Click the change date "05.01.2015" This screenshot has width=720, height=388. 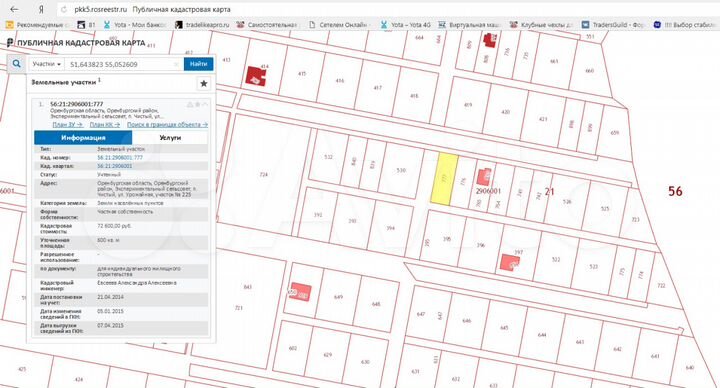tap(110, 311)
